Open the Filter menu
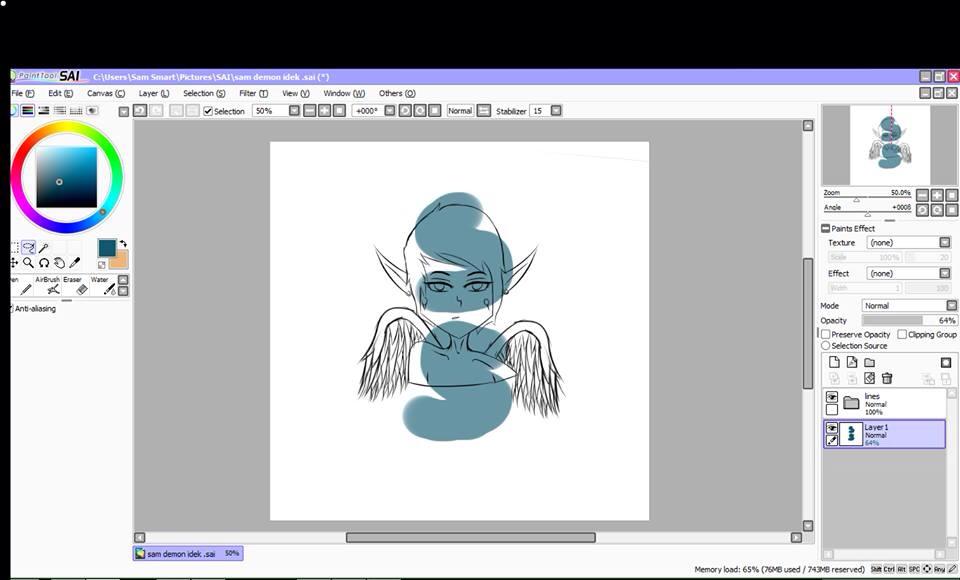 253,93
